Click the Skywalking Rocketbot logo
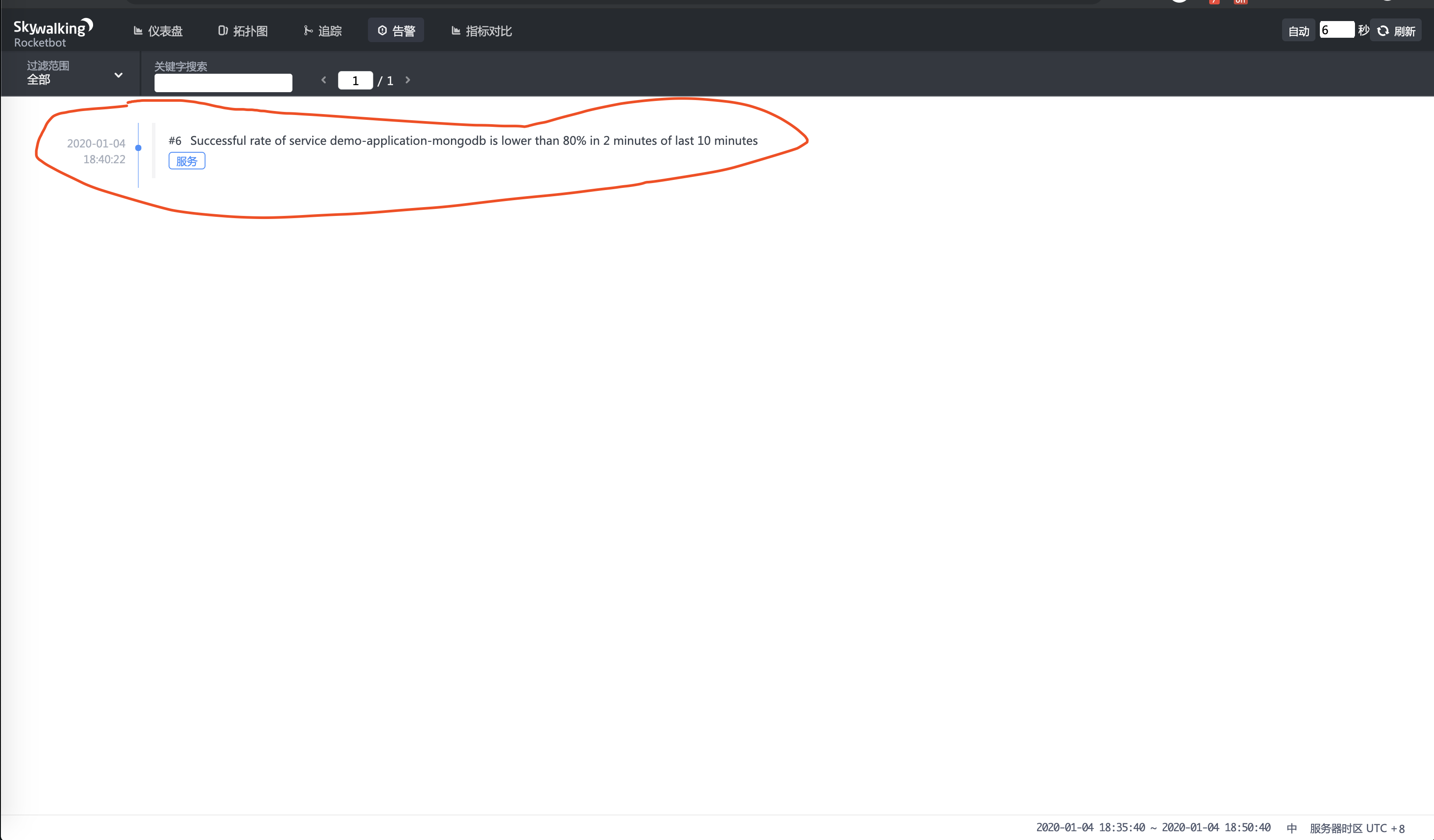 52,33
